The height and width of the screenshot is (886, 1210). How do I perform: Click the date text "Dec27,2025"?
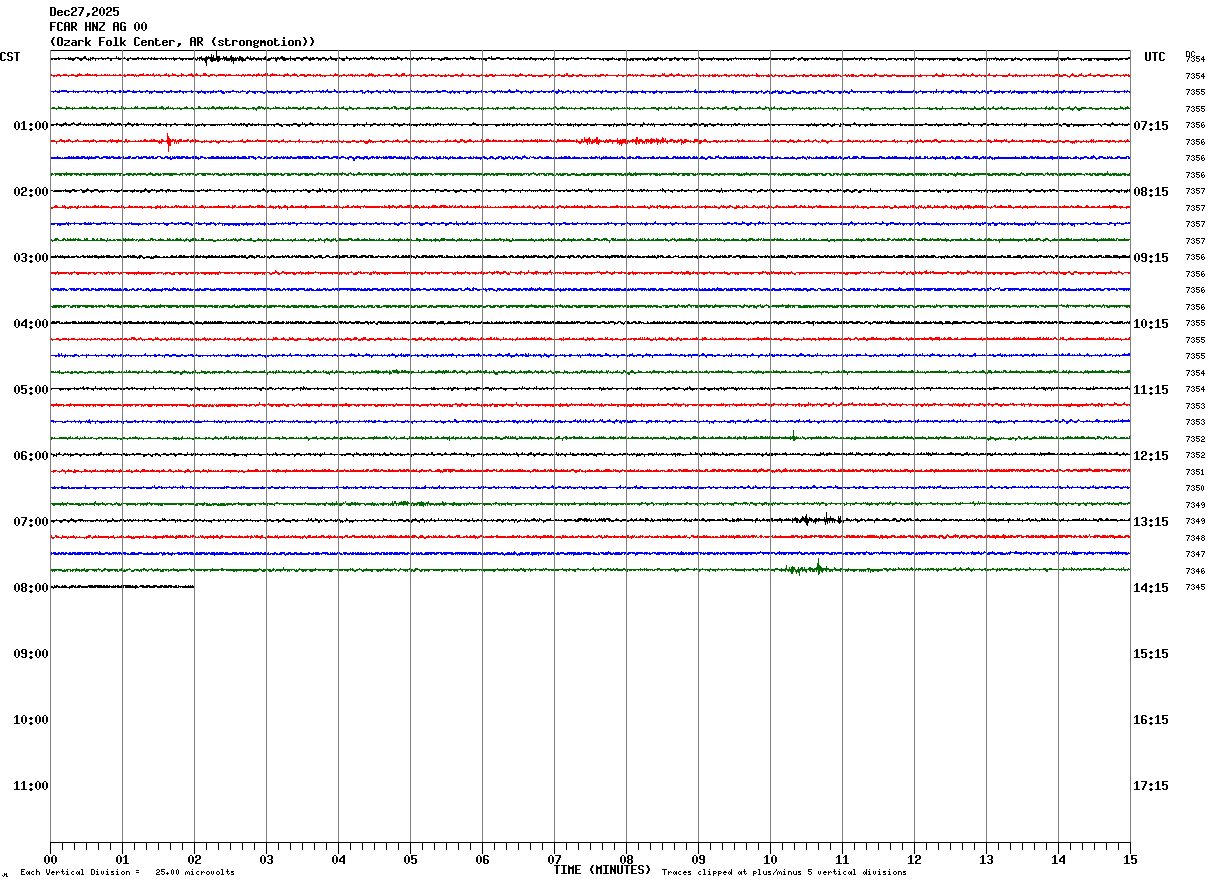click(84, 12)
